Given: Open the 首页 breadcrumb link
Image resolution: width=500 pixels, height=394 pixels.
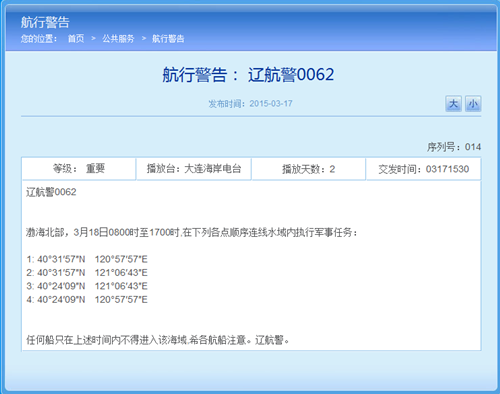Looking at the screenshot, I should click(76, 39).
